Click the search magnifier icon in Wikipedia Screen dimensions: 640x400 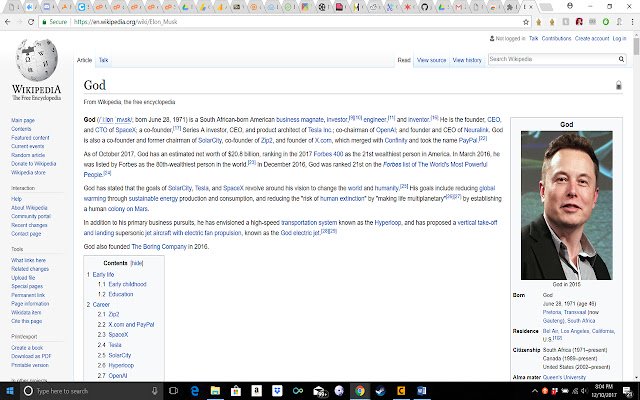621,59
